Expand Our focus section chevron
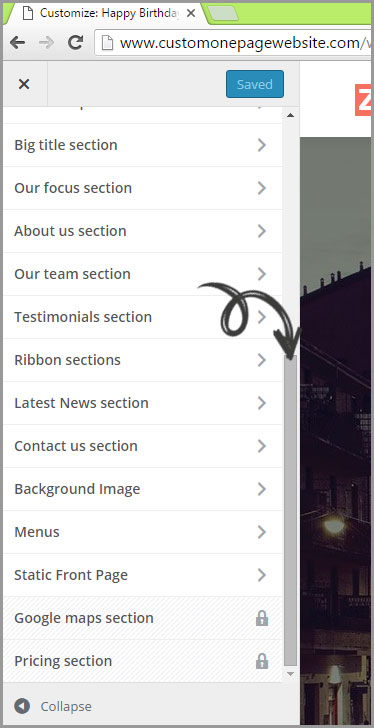 pyautogui.click(x=262, y=188)
